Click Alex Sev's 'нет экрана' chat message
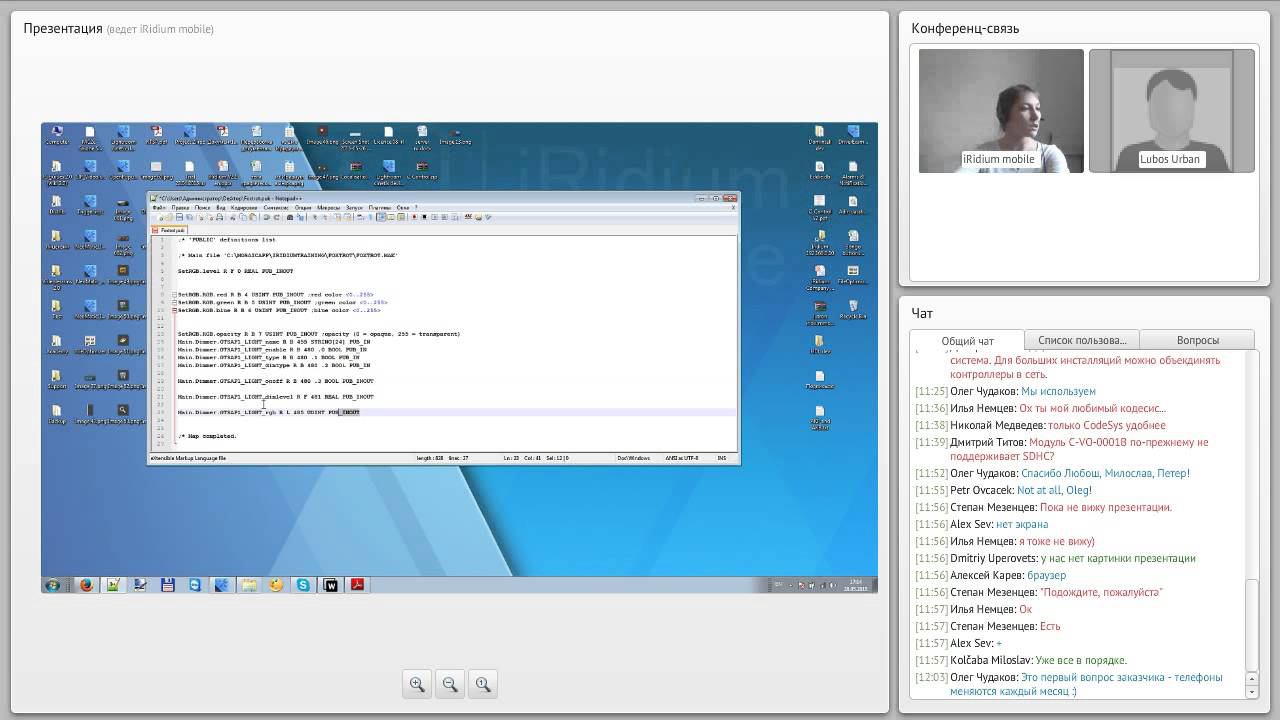 point(1022,524)
